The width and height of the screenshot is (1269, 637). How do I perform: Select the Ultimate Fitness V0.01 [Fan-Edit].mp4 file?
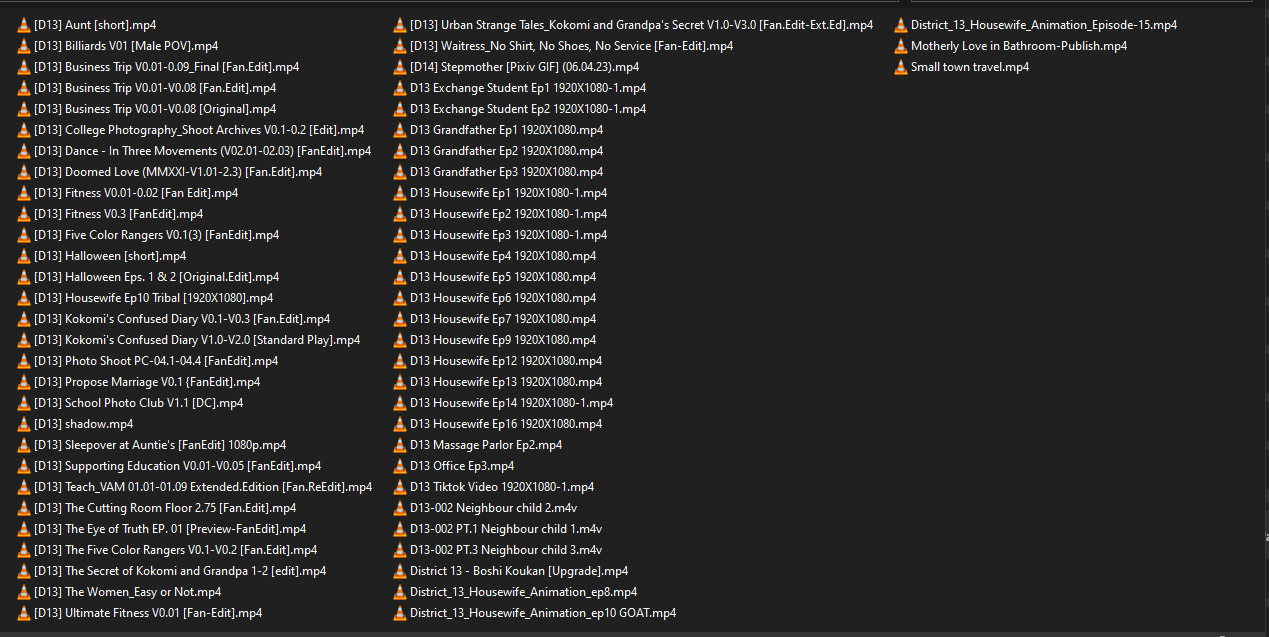[148, 613]
